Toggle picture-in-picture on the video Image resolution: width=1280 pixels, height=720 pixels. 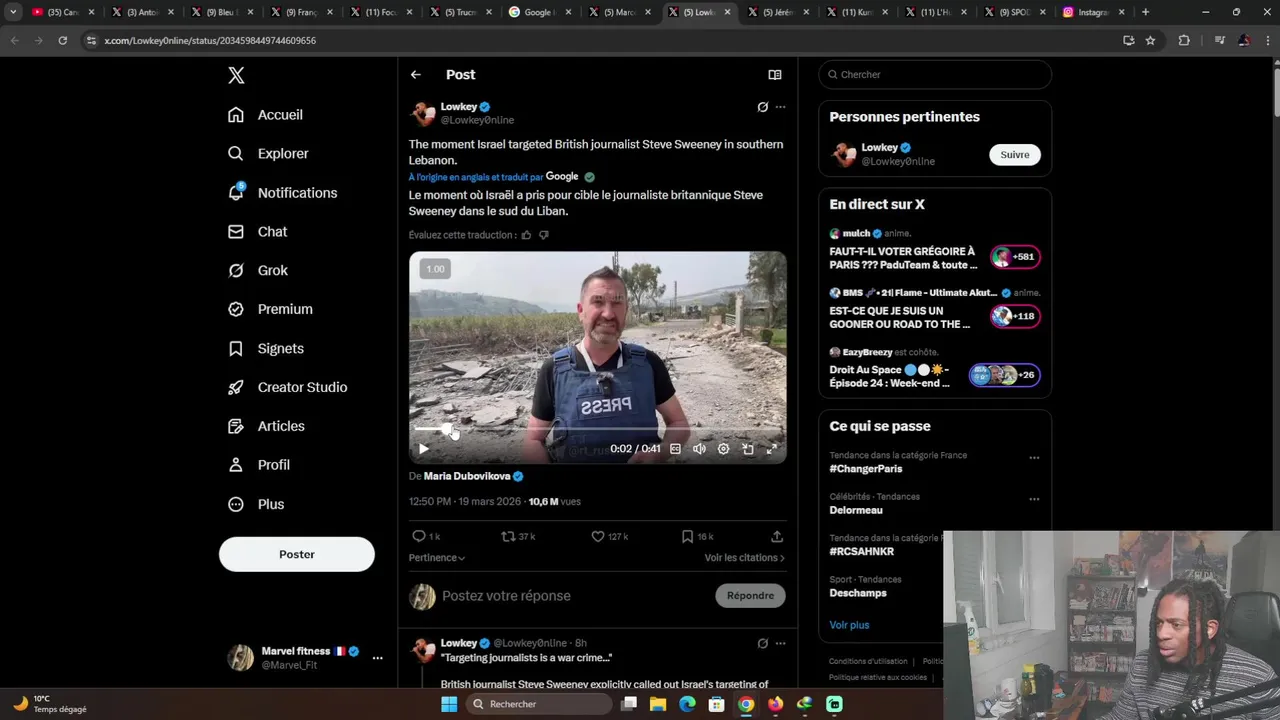(747, 449)
